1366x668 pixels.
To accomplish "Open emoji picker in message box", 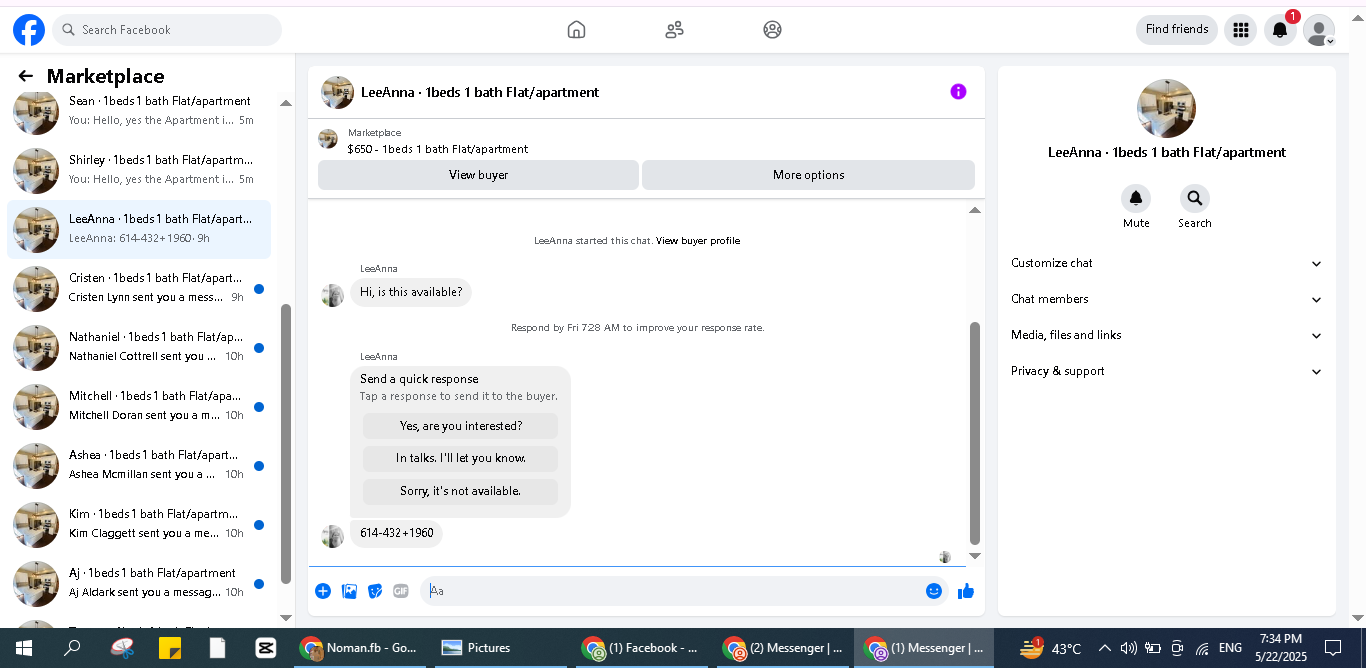I will (x=934, y=591).
